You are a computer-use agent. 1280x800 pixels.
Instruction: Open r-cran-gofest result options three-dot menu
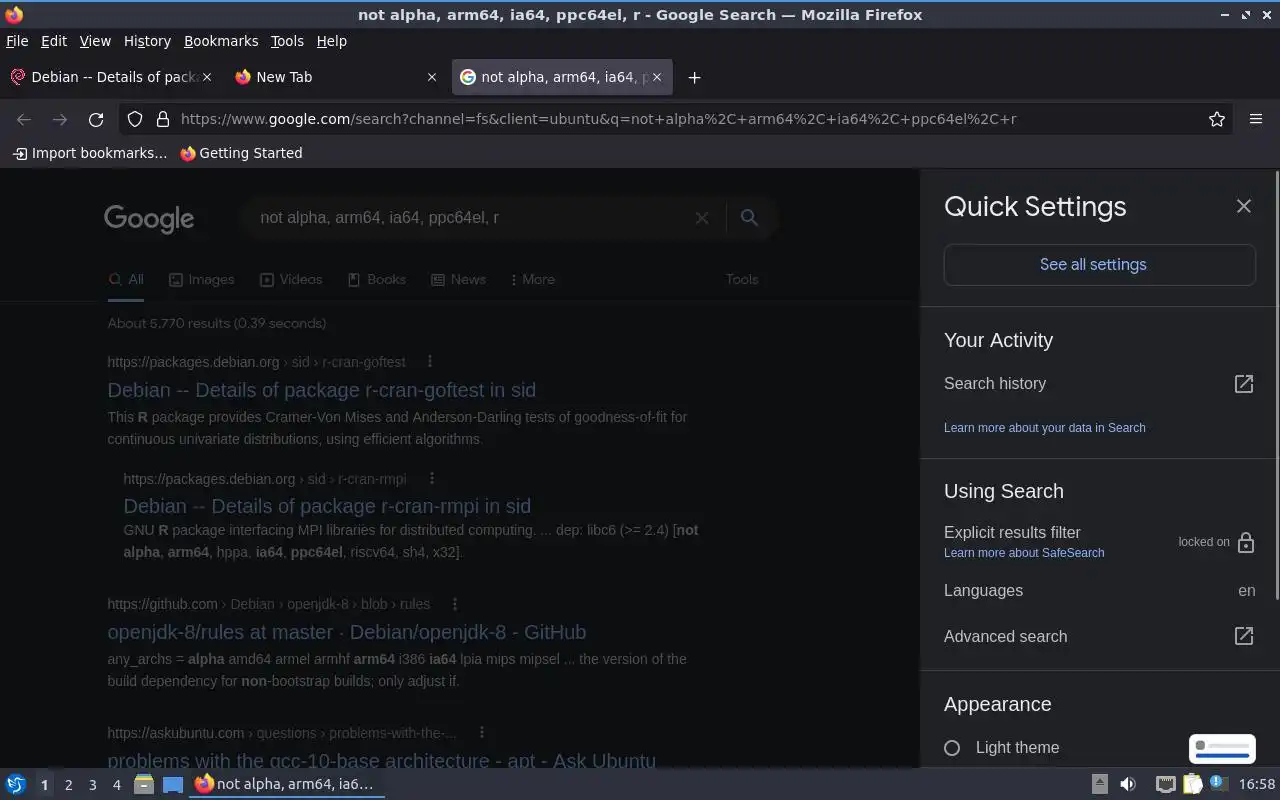pos(430,362)
